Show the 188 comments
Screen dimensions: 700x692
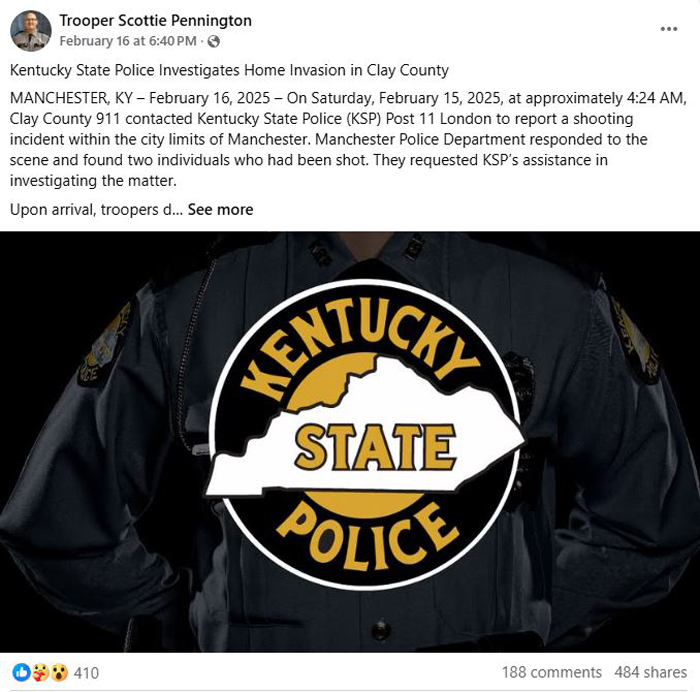click(x=551, y=672)
